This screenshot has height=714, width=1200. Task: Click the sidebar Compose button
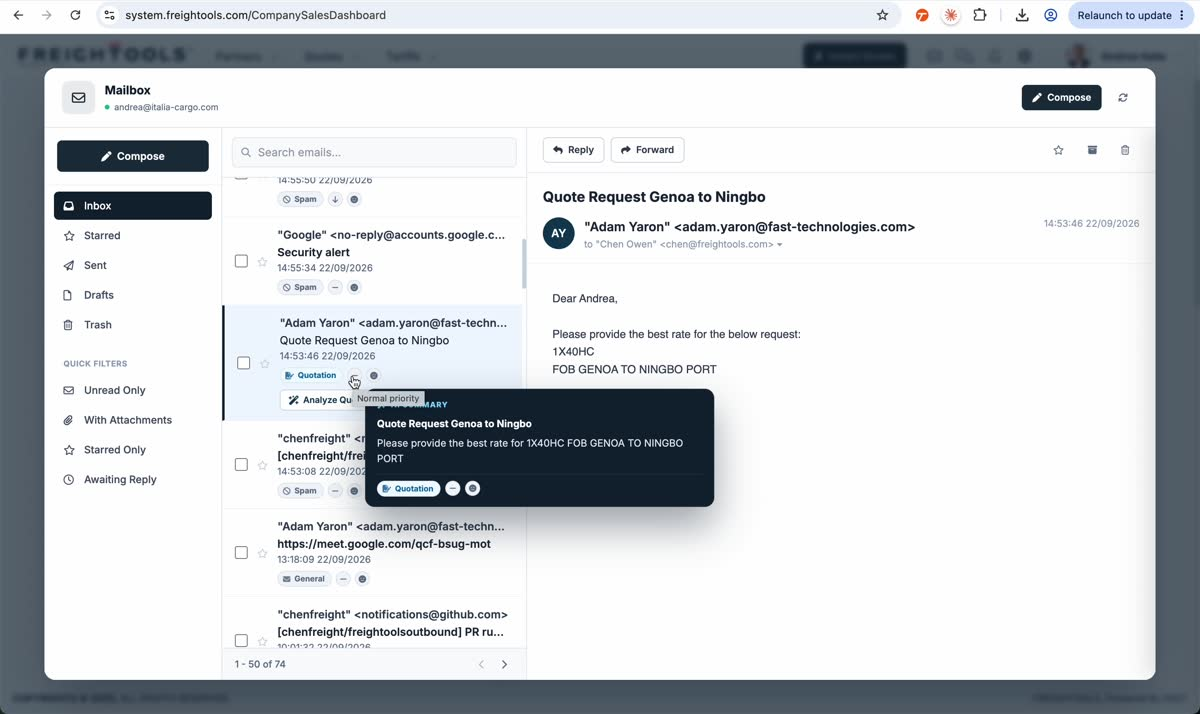[133, 156]
